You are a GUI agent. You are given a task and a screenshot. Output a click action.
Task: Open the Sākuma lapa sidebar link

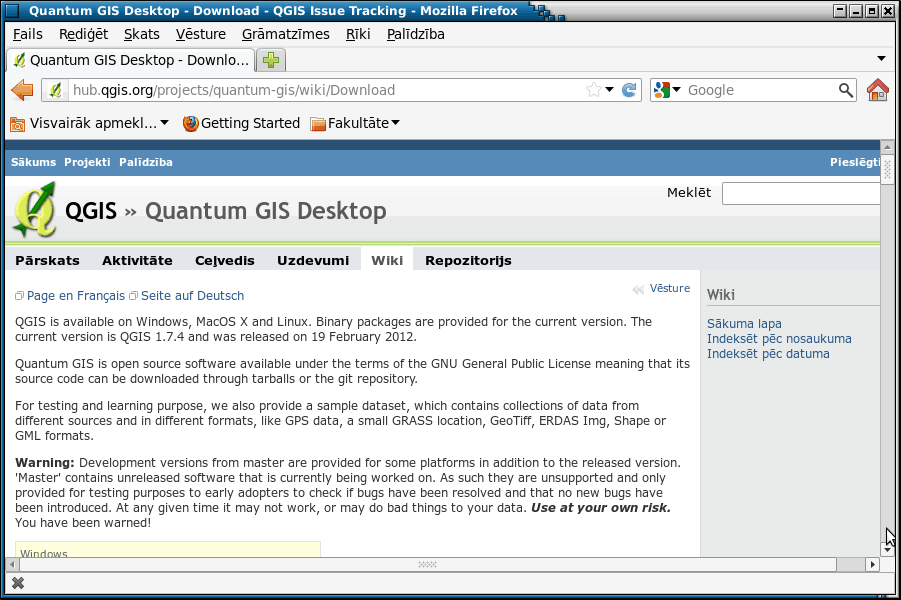click(744, 324)
